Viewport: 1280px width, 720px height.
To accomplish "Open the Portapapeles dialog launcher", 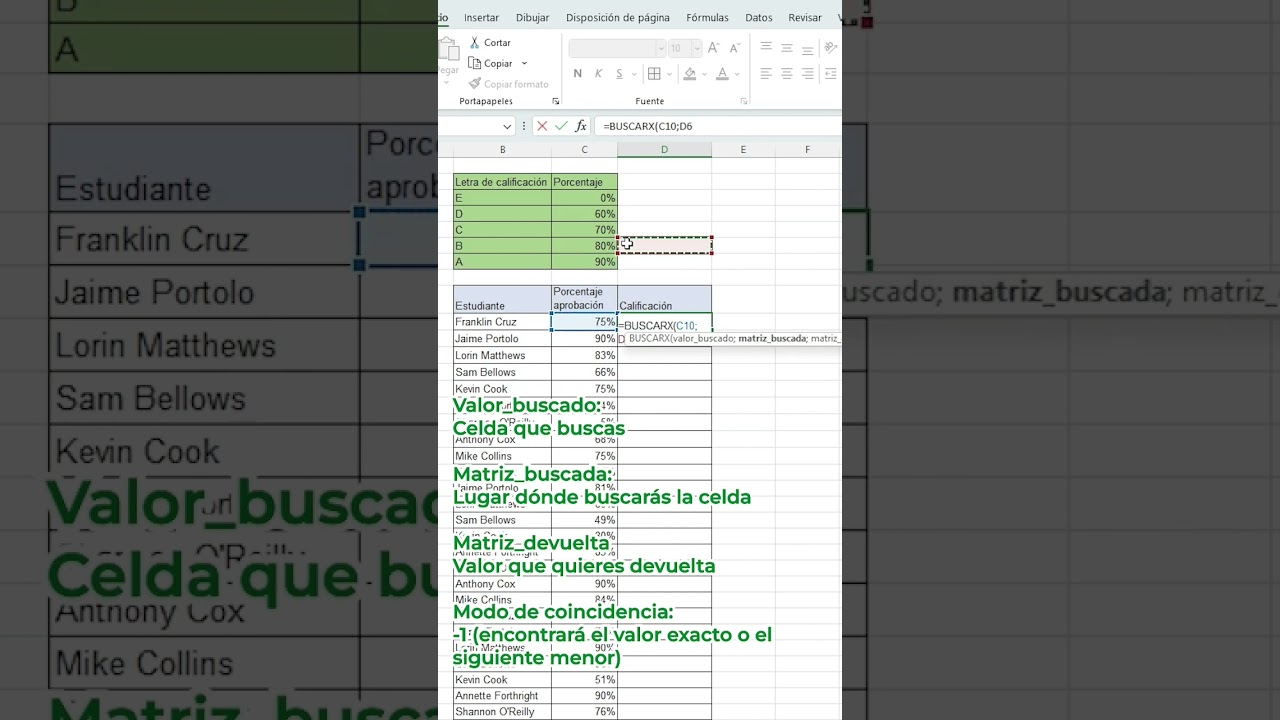I will [x=556, y=102].
